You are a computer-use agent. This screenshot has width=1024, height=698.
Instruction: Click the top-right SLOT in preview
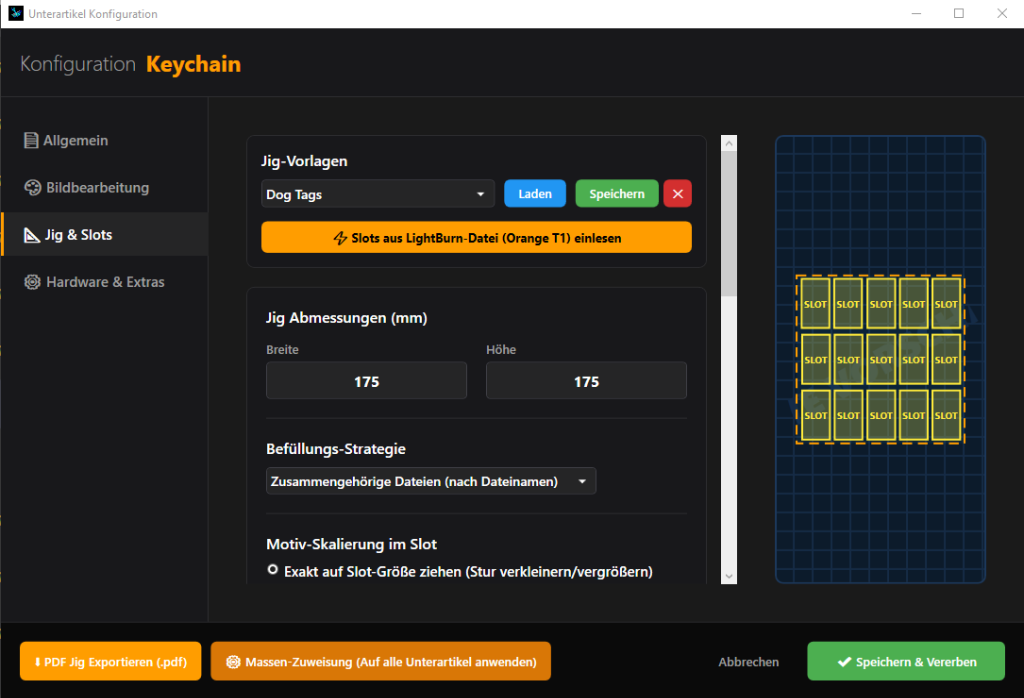(946, 304)
